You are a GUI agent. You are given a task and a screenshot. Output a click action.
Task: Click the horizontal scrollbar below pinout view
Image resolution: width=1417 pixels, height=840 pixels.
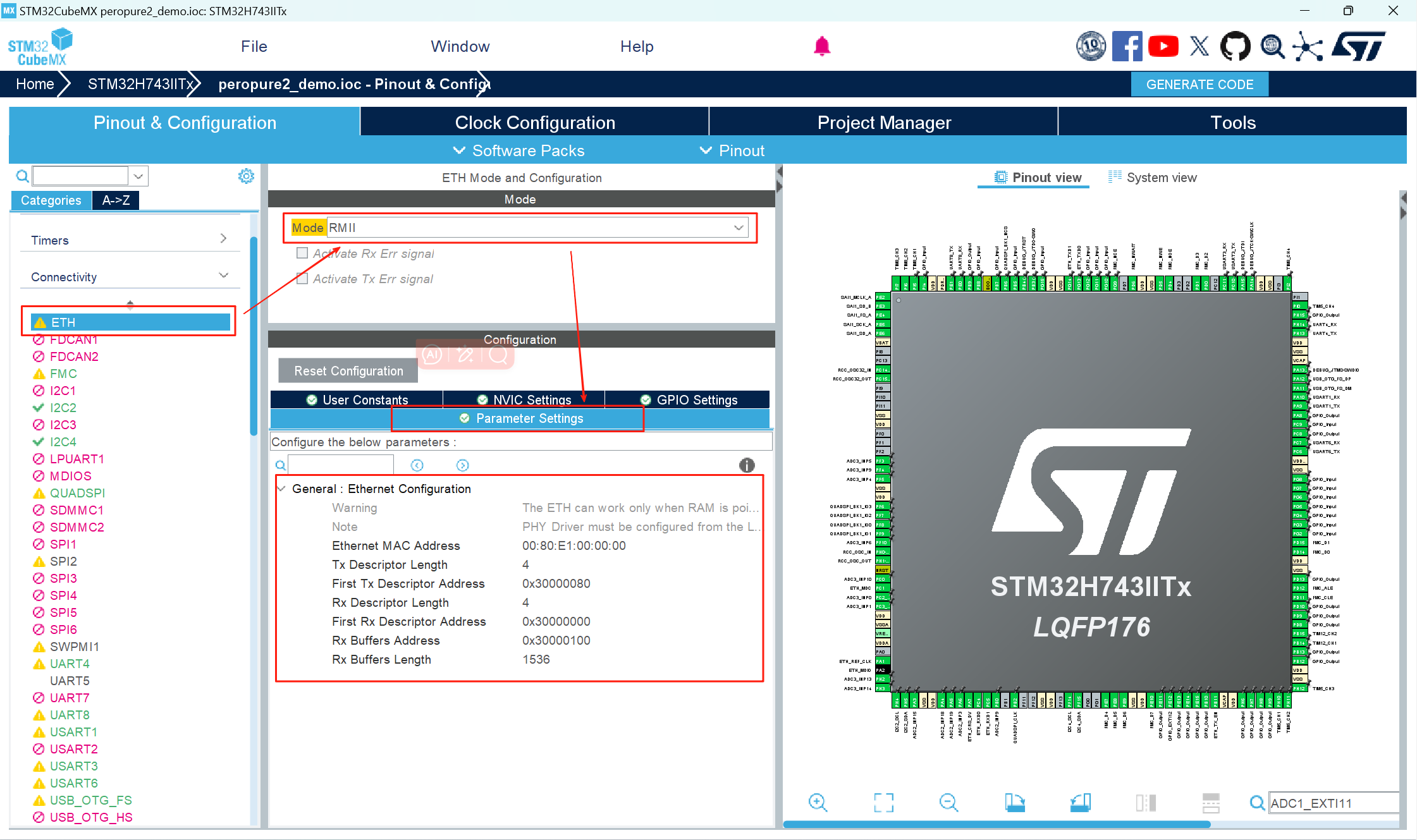(x=996, y=824)
